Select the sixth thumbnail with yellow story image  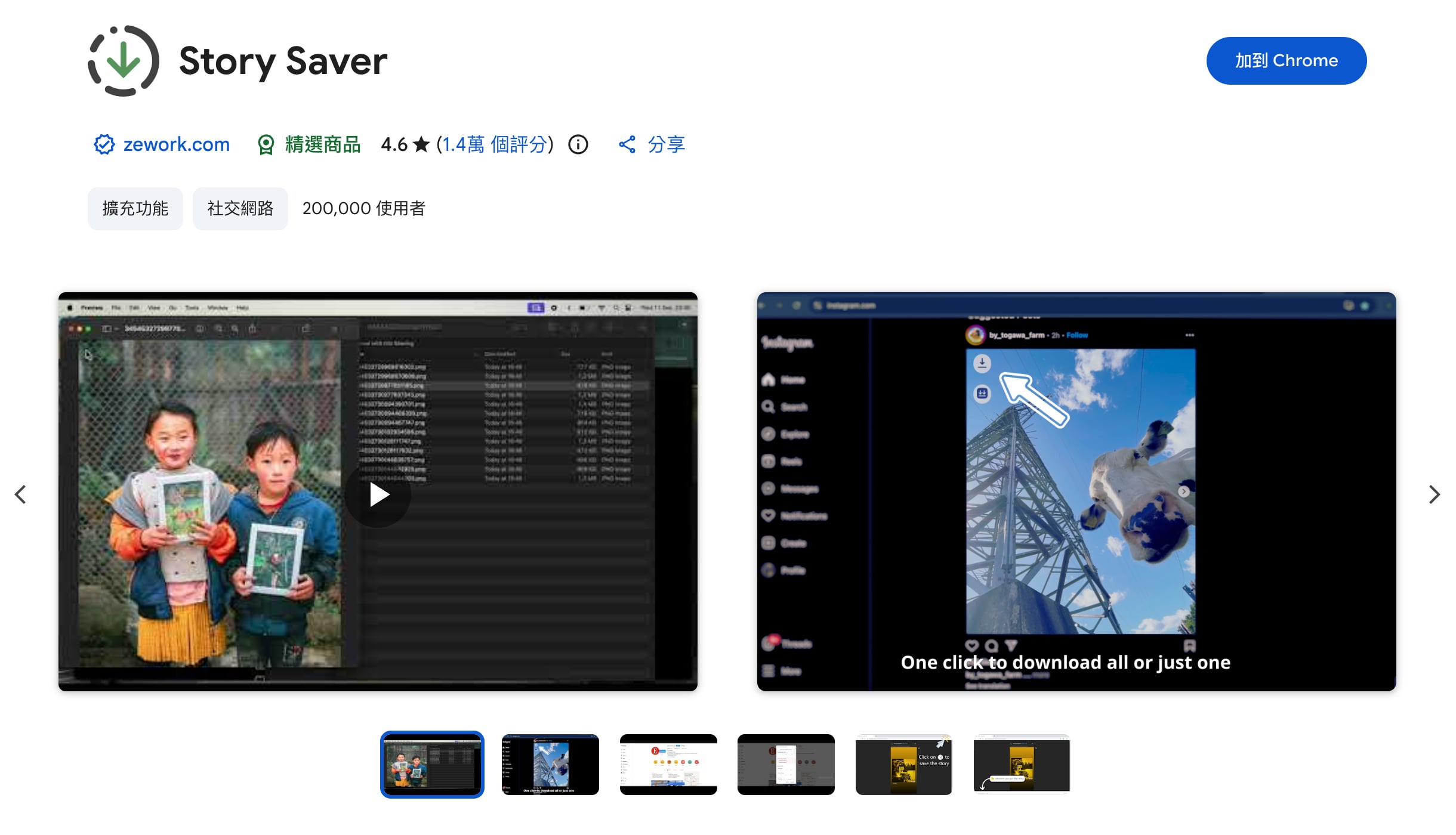1022,765
